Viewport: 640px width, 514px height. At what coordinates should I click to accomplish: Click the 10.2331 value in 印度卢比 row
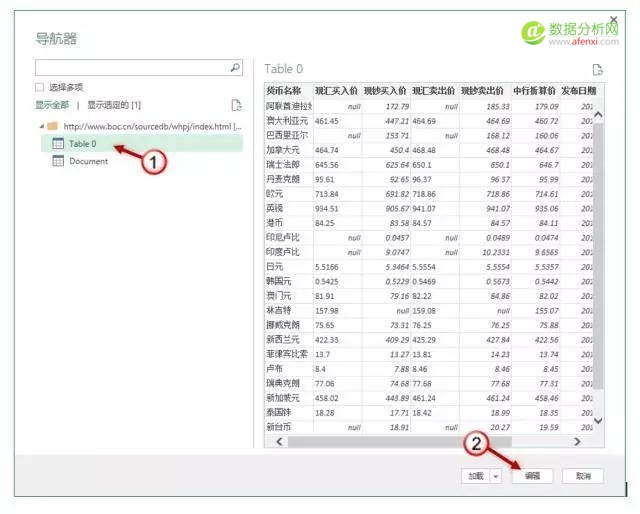pos(496,252)
